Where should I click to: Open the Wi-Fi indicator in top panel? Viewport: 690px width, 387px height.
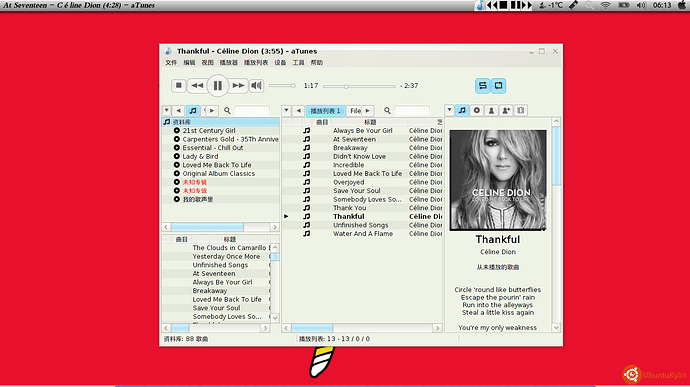[x=606, y=5]
